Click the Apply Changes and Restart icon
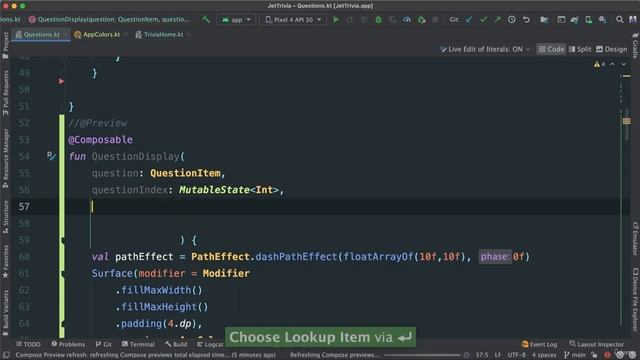 pyautogui.click(x=350, y=20)
